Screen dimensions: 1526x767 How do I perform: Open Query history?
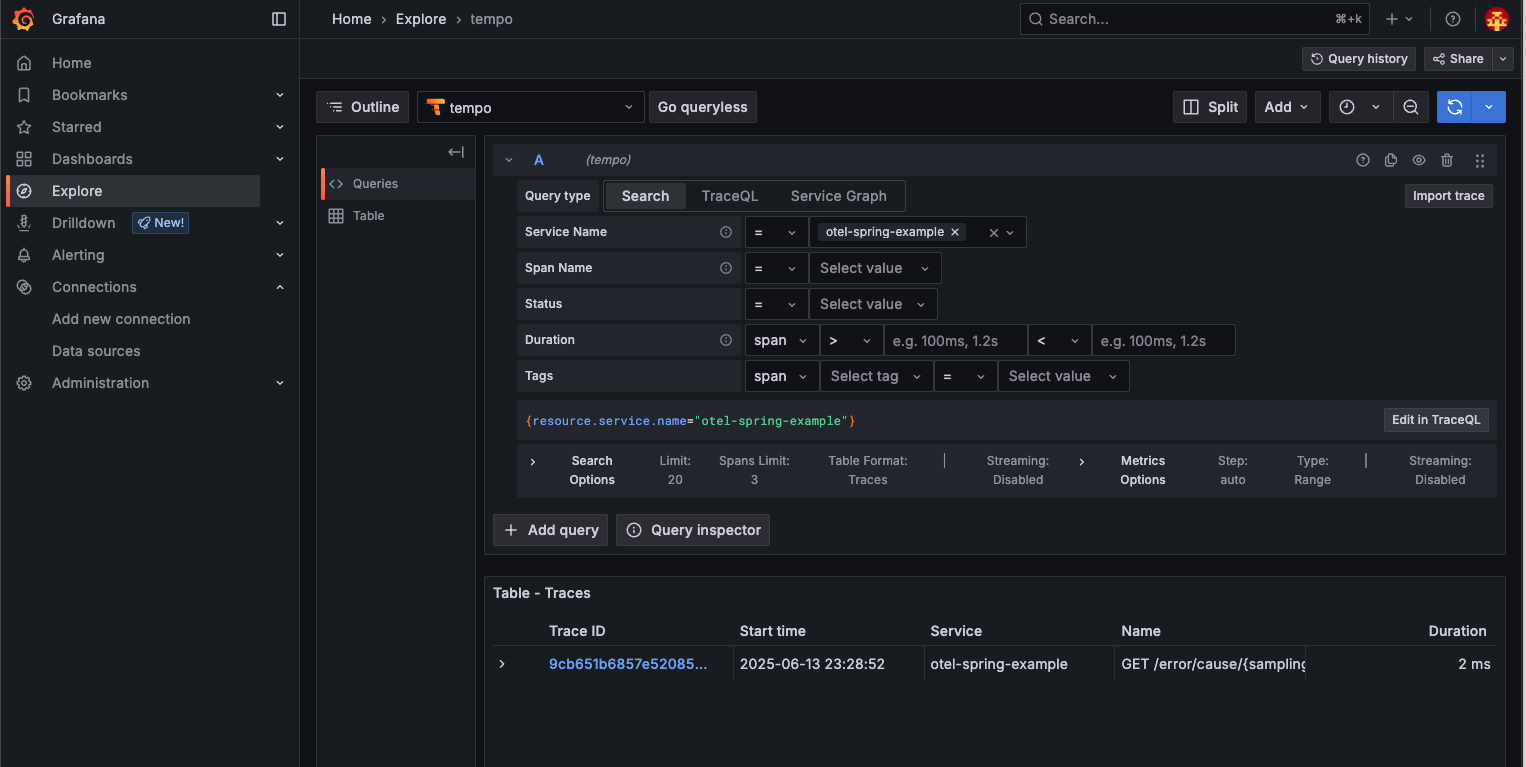(1359, 59)
